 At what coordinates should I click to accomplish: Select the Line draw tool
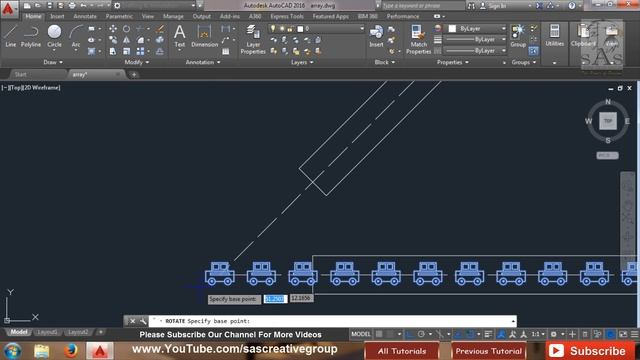tap(10, 36)
